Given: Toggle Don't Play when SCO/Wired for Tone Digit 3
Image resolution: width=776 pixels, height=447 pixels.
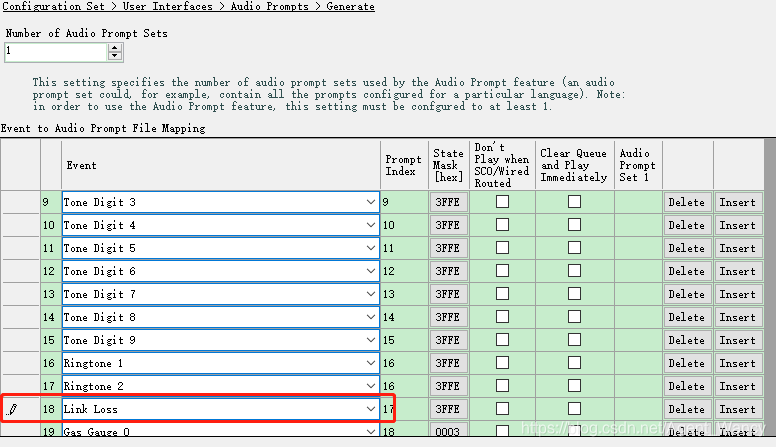Looking at the screenshot, I should (502, 202).
